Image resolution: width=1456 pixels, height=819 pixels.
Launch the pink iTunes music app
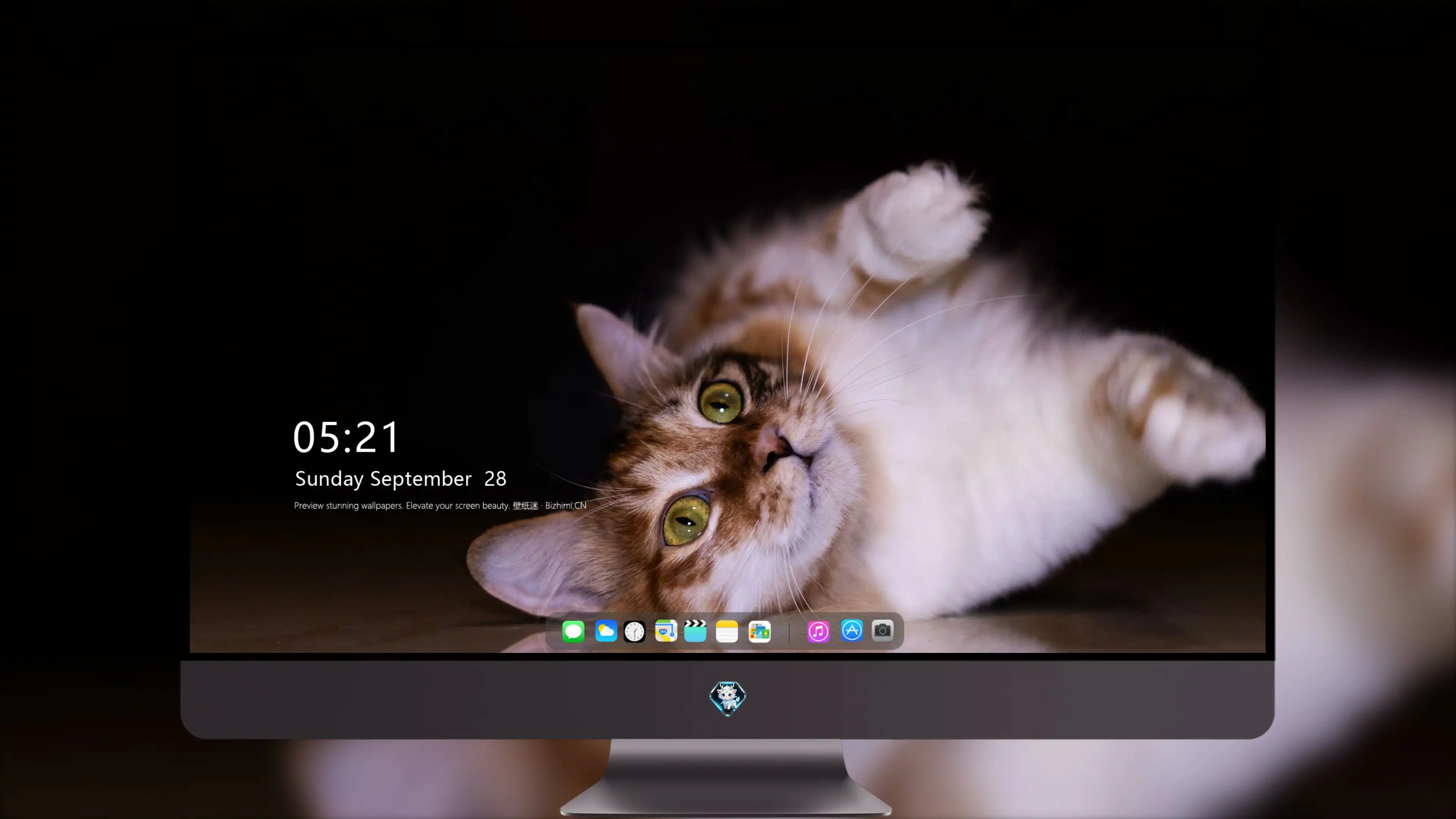tap(819, 631)
